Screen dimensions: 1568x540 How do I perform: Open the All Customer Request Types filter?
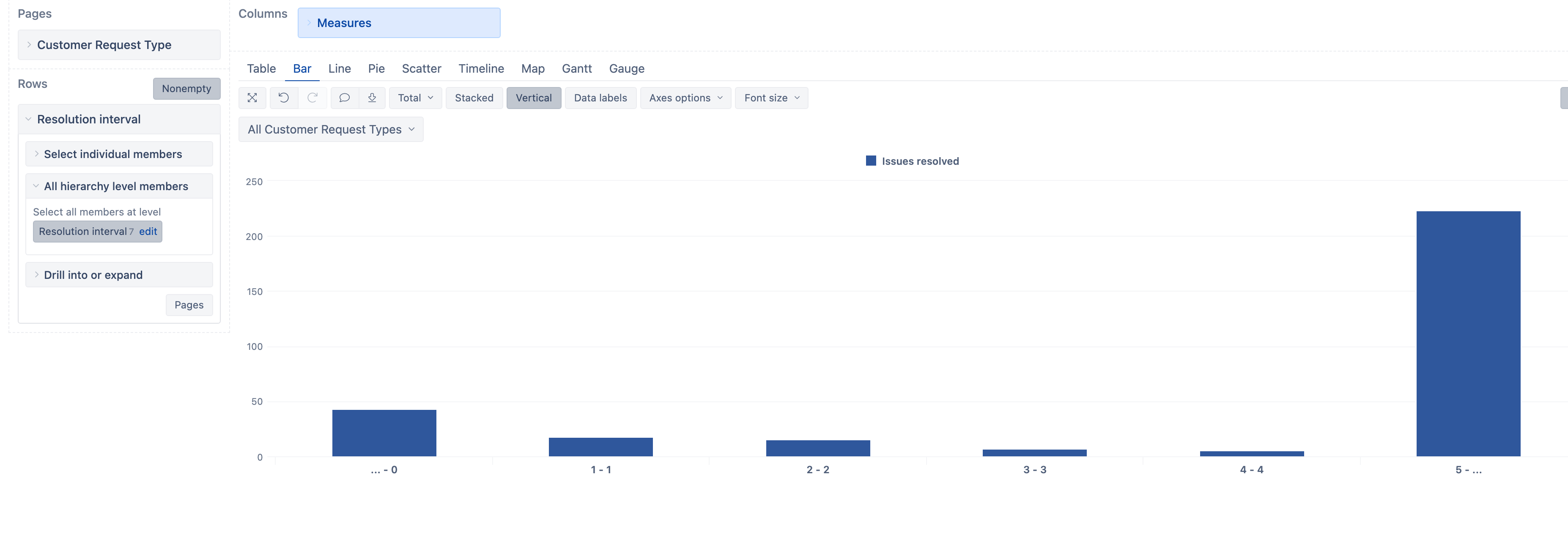pyautogui.click(x=331, y=129)
